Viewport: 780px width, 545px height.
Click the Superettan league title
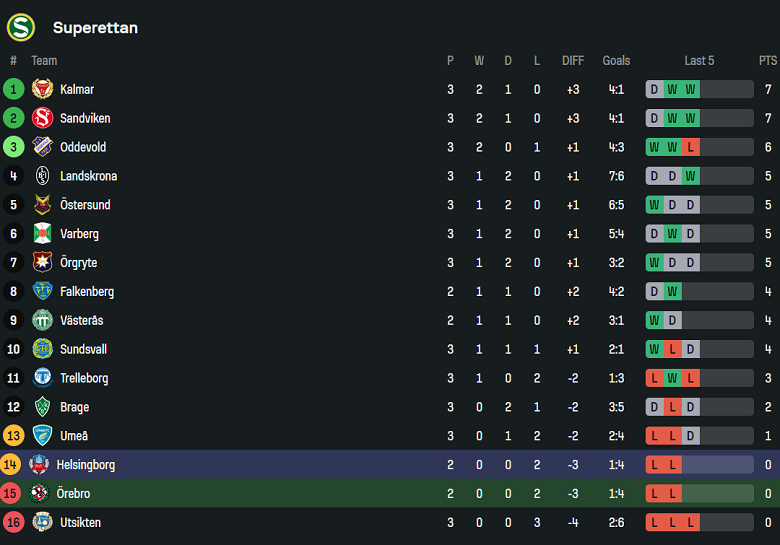95,28
